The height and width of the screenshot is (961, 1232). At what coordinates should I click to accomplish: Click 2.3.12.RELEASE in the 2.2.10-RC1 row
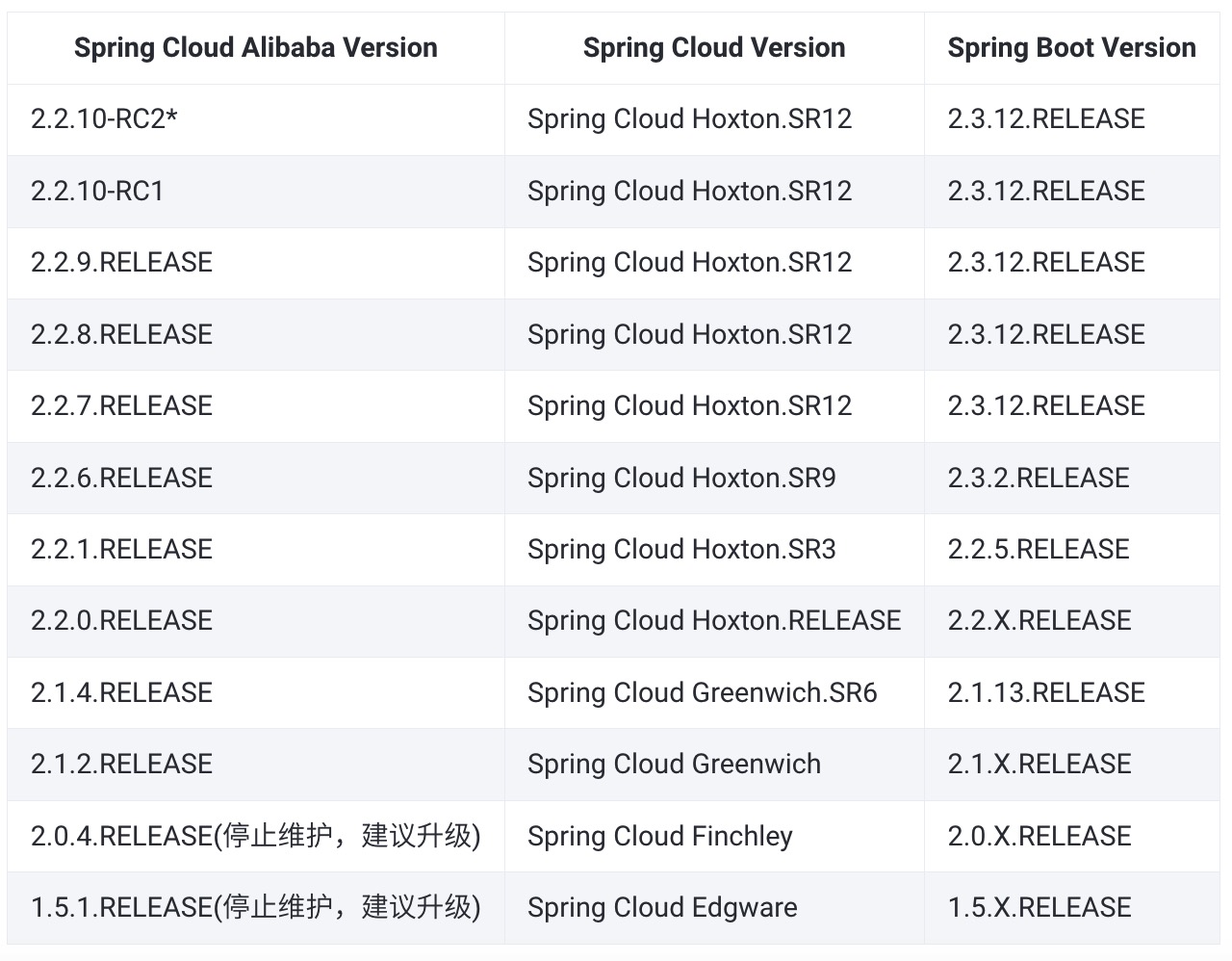[1046, 191]
